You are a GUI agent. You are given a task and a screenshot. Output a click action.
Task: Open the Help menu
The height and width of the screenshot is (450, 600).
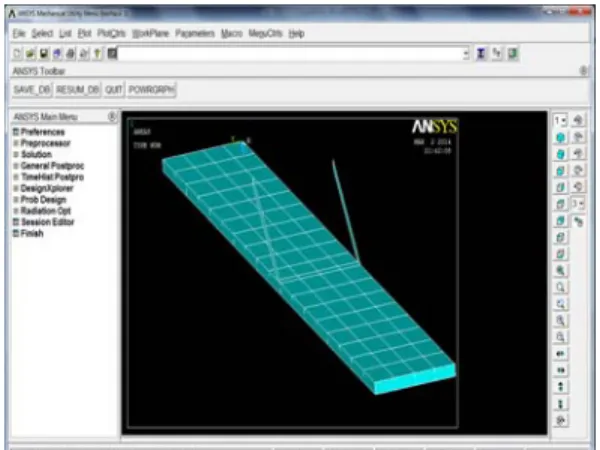[x=296, y=34]
